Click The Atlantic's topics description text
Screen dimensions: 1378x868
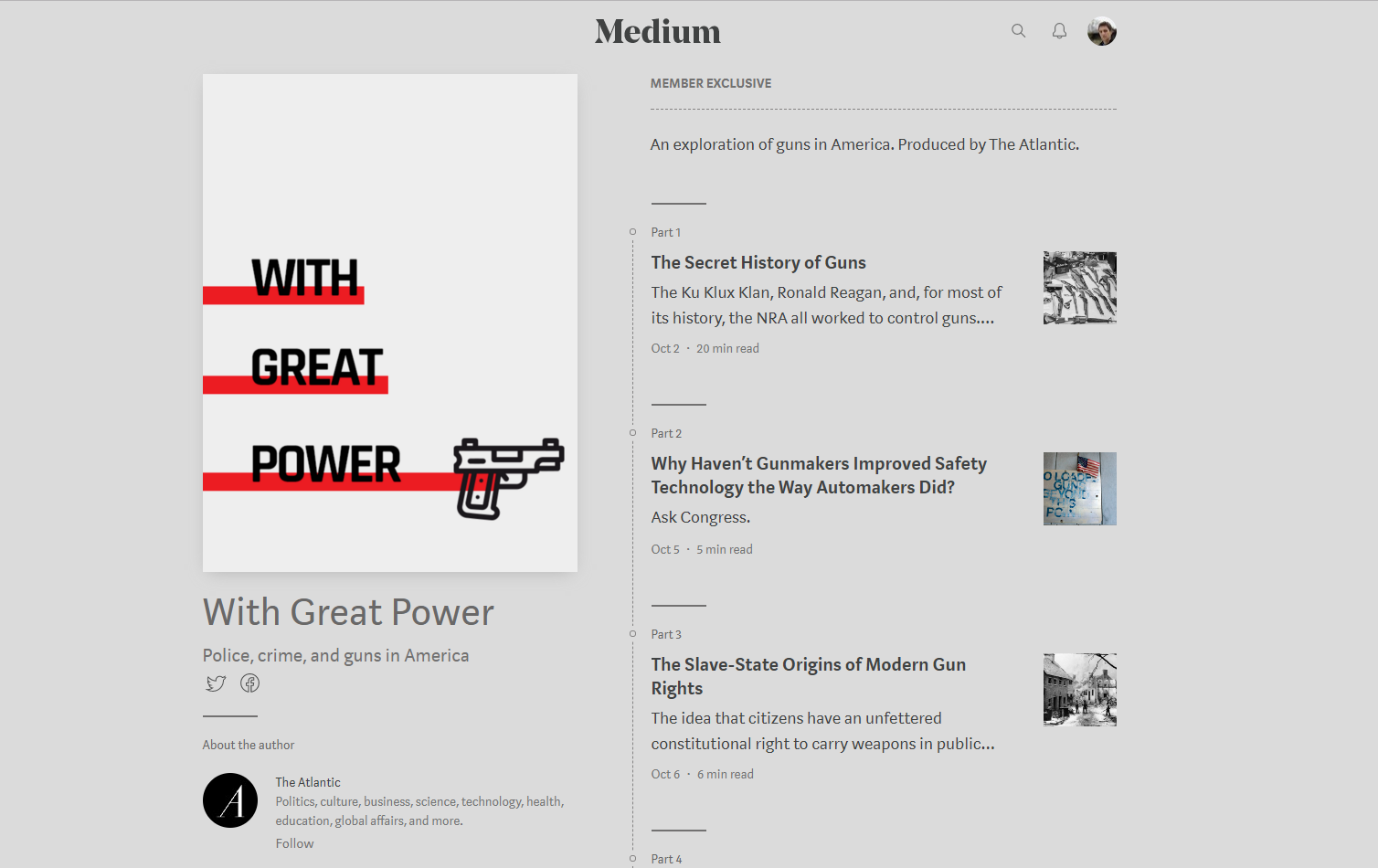[420, 811]
